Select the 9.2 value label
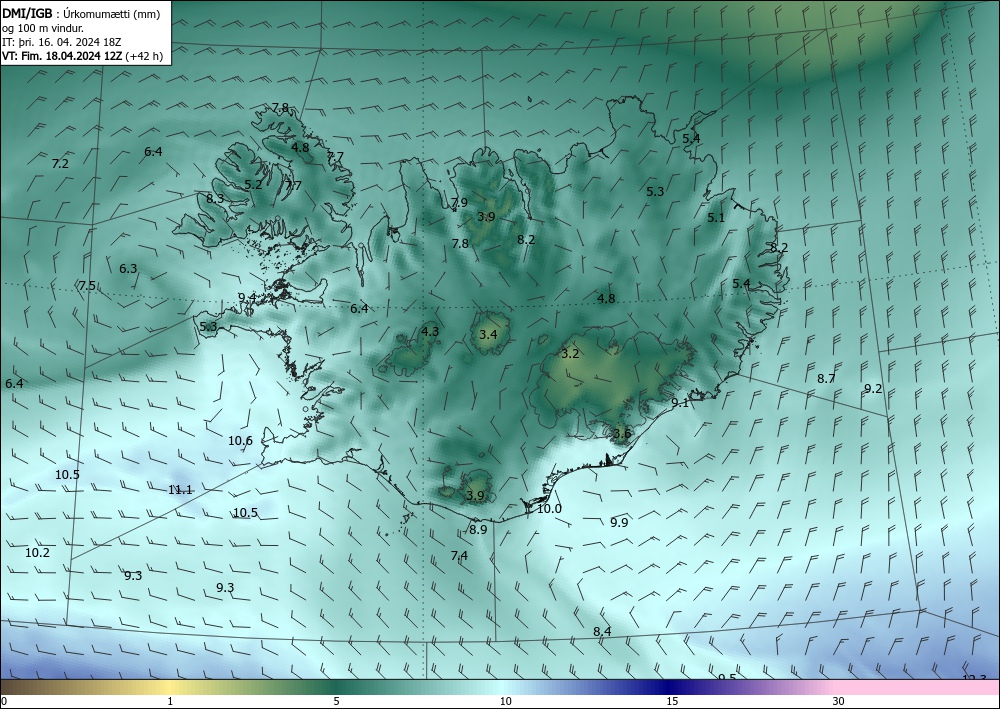Image resolution: width=1000 pixels, height=709 pixels. click(874, 388)
